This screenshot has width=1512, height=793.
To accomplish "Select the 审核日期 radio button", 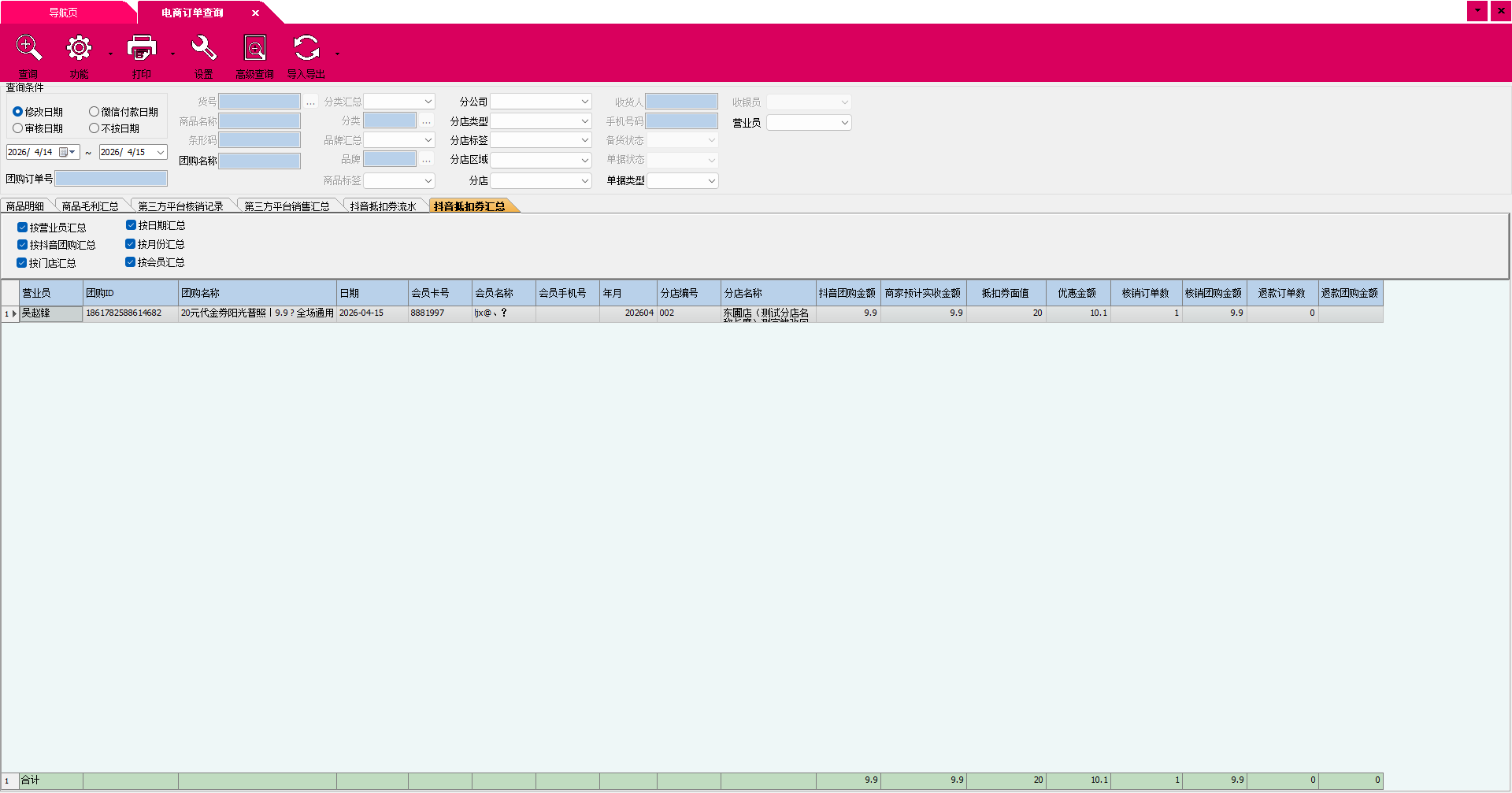I will [18, 128].
